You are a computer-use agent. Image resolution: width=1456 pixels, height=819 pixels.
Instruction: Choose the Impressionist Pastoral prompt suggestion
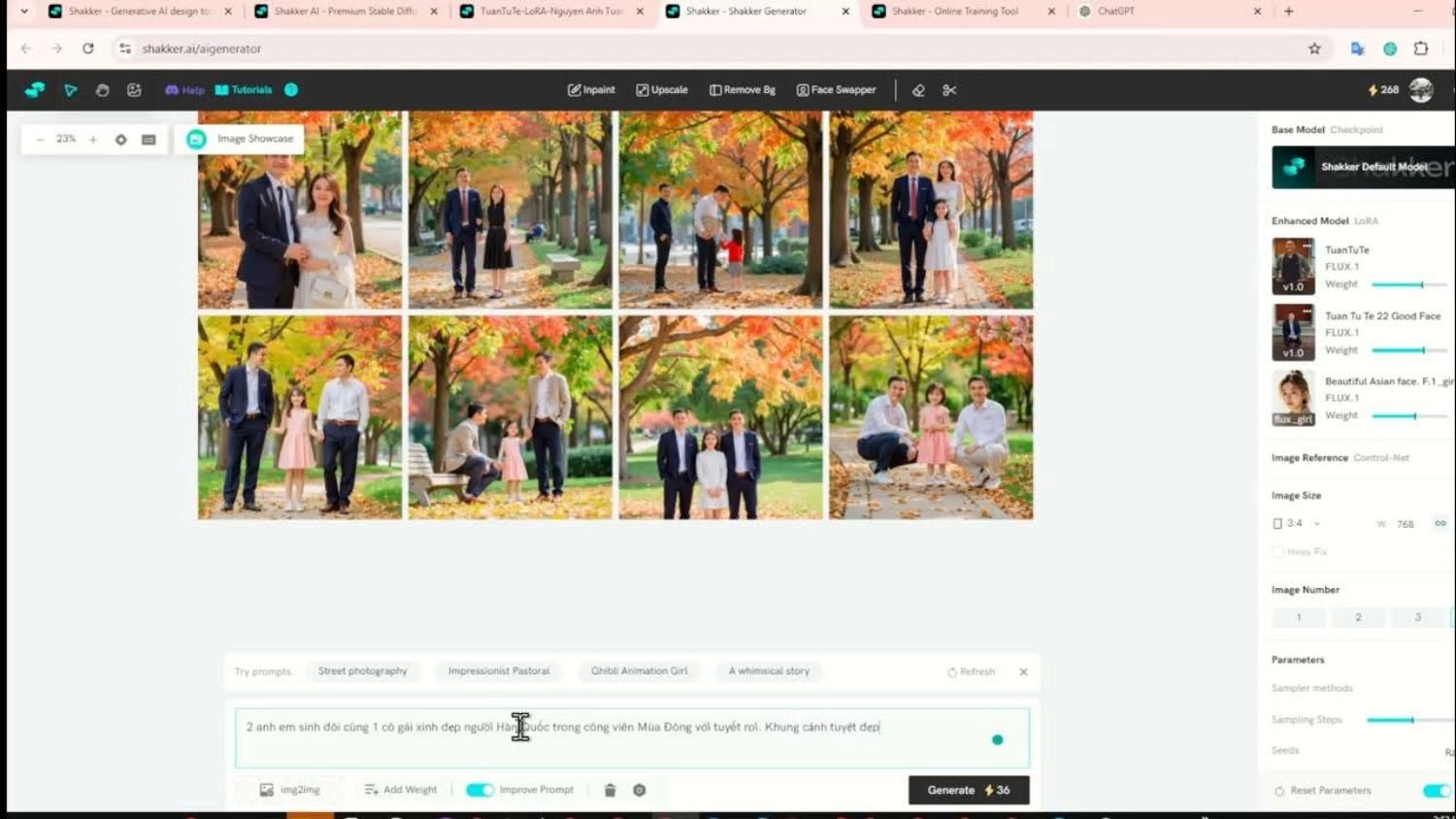[x=499, y=671]
